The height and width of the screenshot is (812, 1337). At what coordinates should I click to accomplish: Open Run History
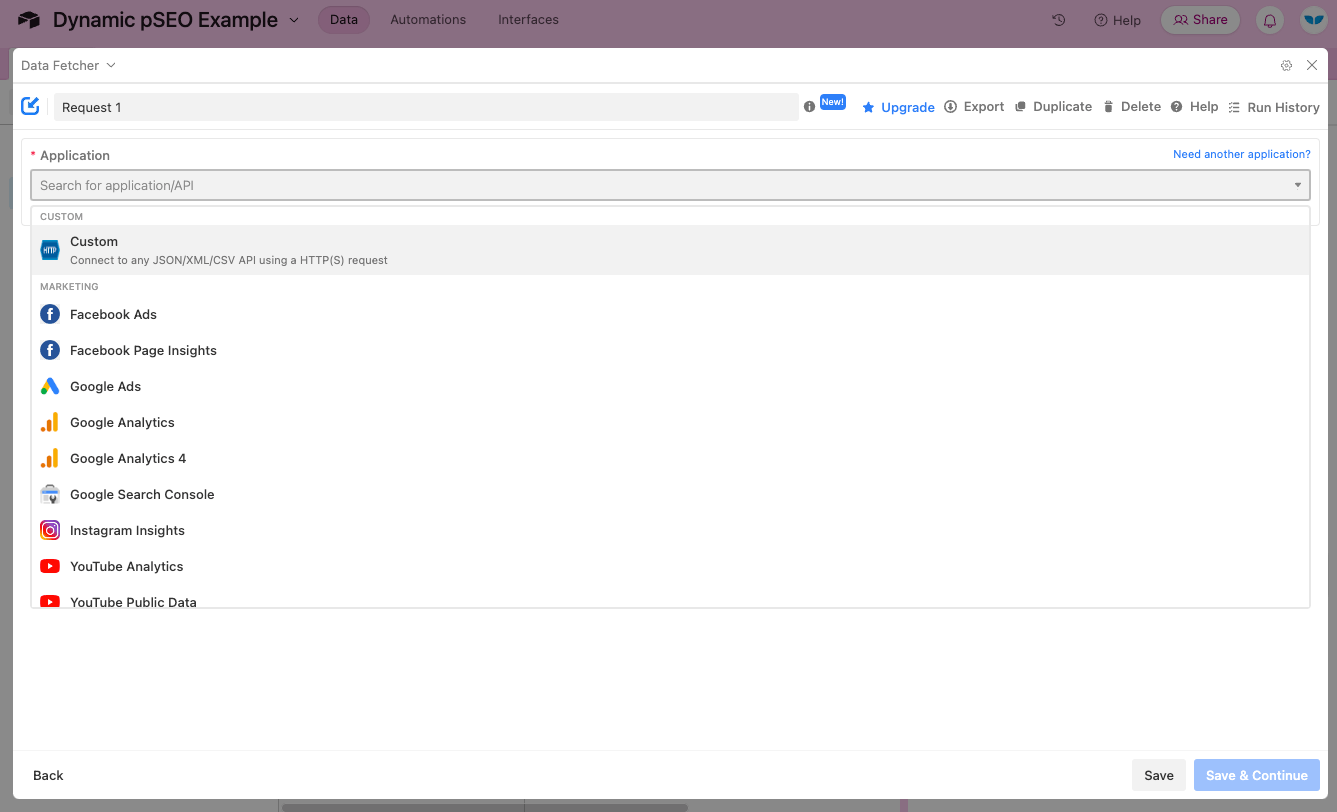point(1273,107)
